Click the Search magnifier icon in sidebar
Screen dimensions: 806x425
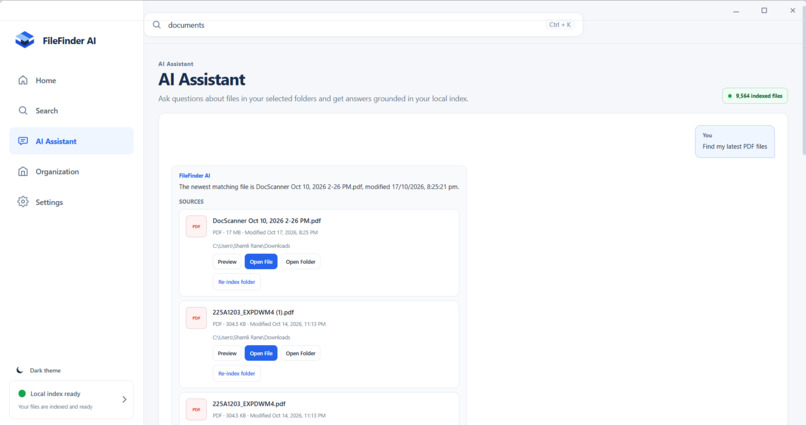coord(23,110)
